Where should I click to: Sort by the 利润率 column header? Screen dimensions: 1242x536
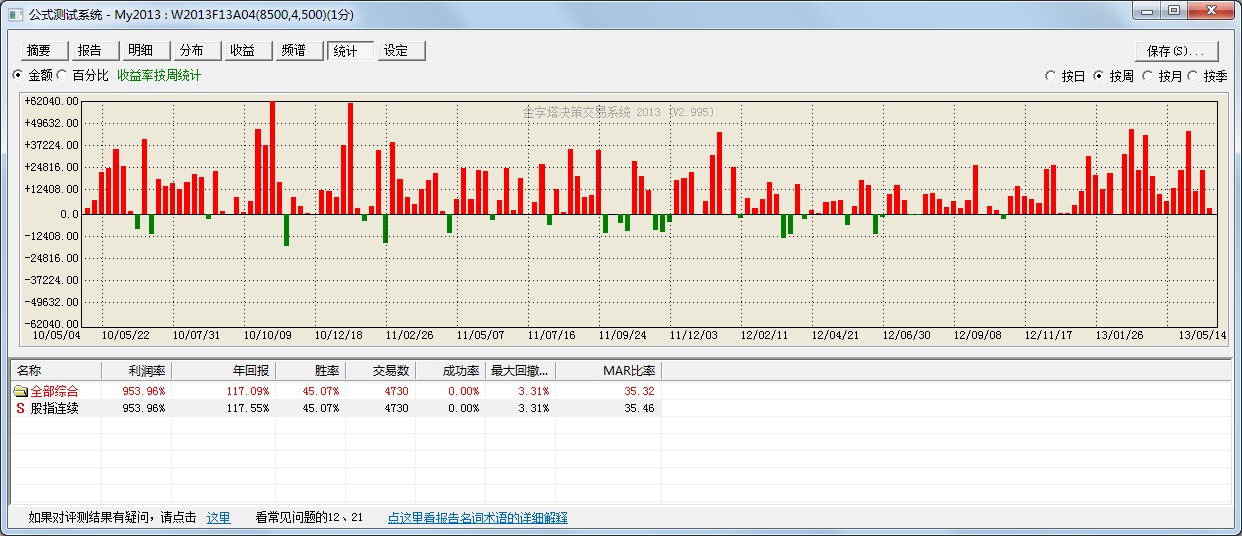136,370
